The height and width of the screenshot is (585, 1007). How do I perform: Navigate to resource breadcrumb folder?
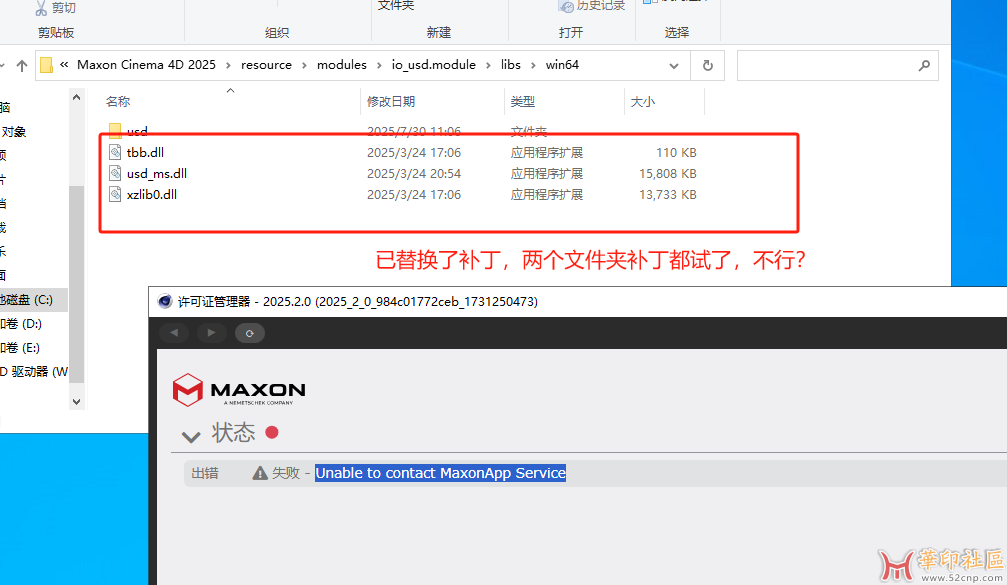coord(266,65)
